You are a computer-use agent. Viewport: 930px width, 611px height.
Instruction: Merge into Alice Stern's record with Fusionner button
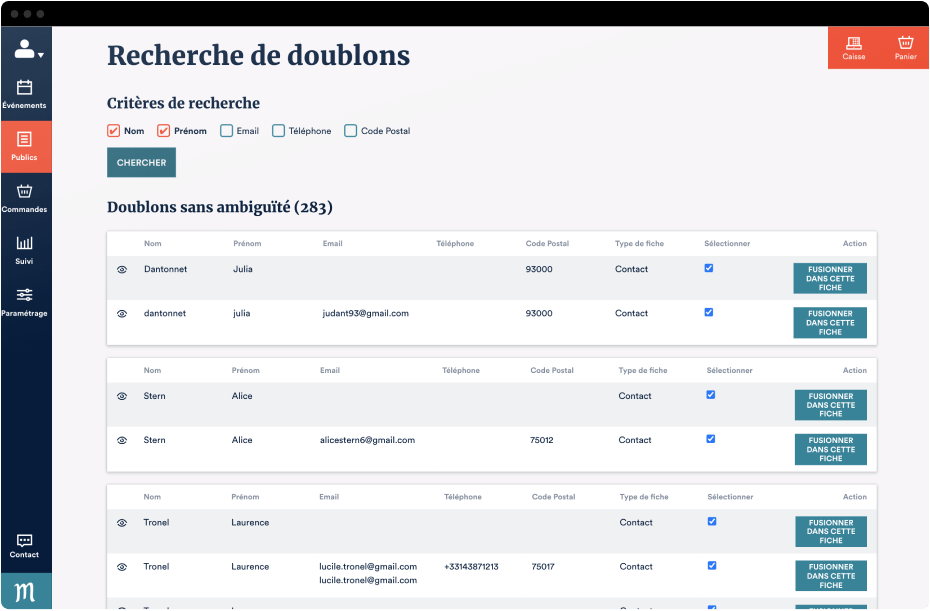[830, 405]
